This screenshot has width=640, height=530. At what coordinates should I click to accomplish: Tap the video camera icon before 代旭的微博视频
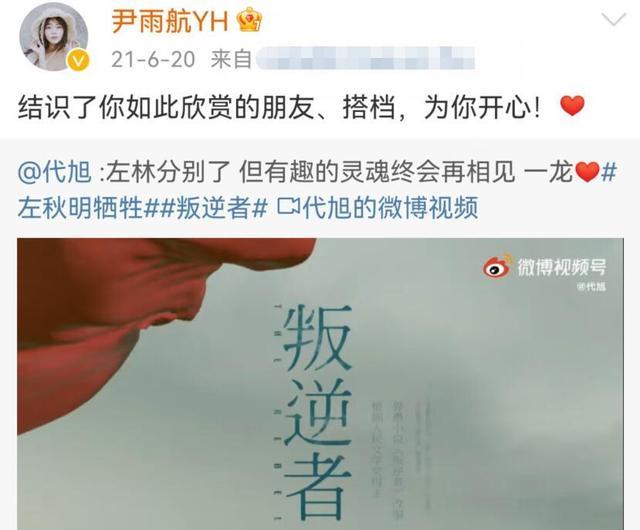tap(288, 207)
